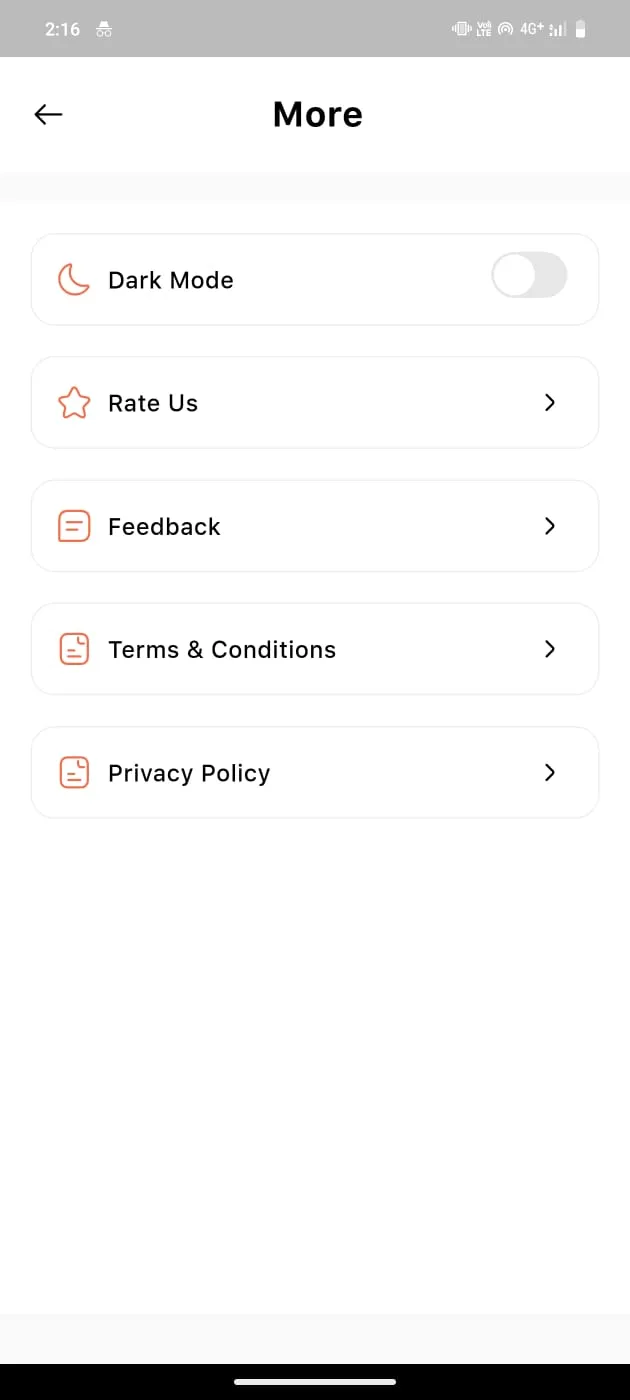This screenshot has height=1400, width=630.
Task: Tap the incognito icon in status bar
Action: click(x=104, y=29)
